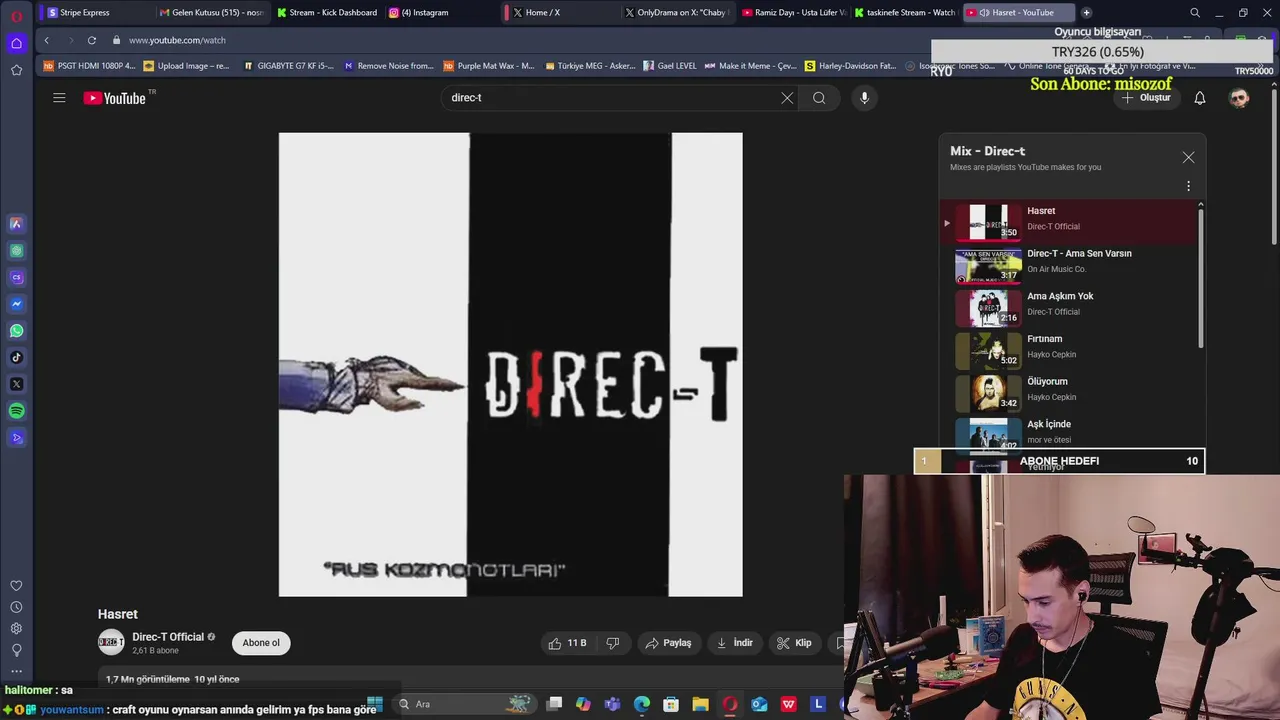
Task: Like the Hasret video
Action: point(567,643)
